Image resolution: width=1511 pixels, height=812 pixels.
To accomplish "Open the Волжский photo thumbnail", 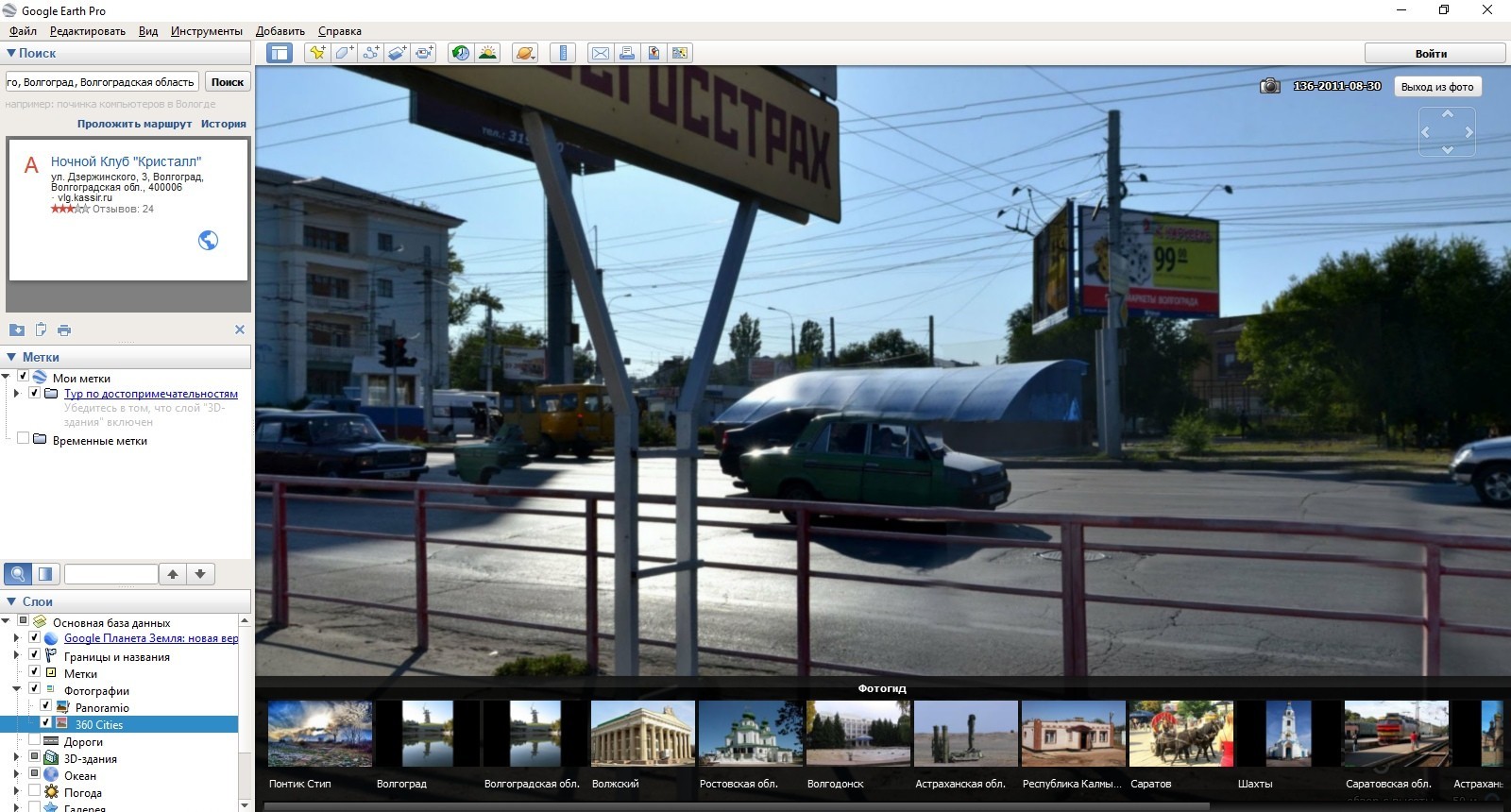I will (x=642, y=734).
